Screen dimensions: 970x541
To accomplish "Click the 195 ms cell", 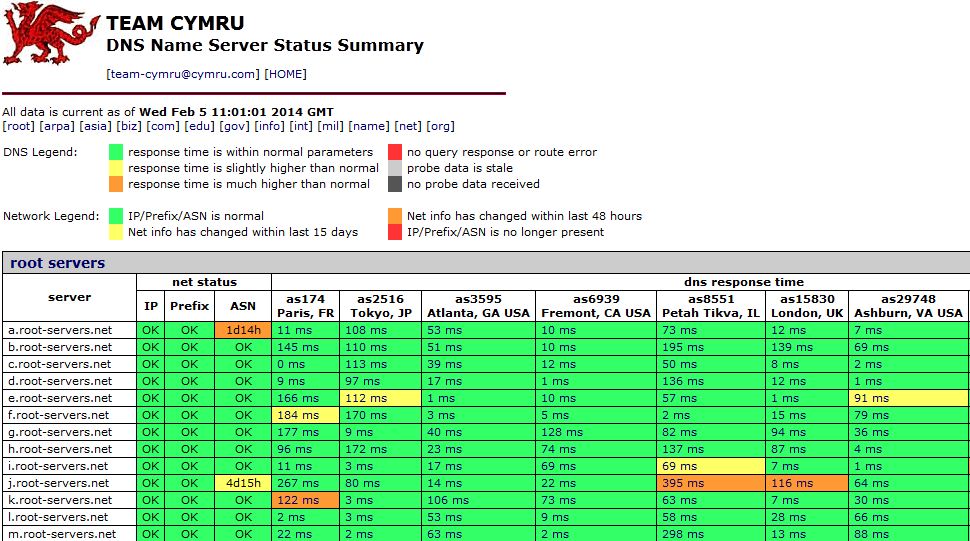I will point(711,347).
